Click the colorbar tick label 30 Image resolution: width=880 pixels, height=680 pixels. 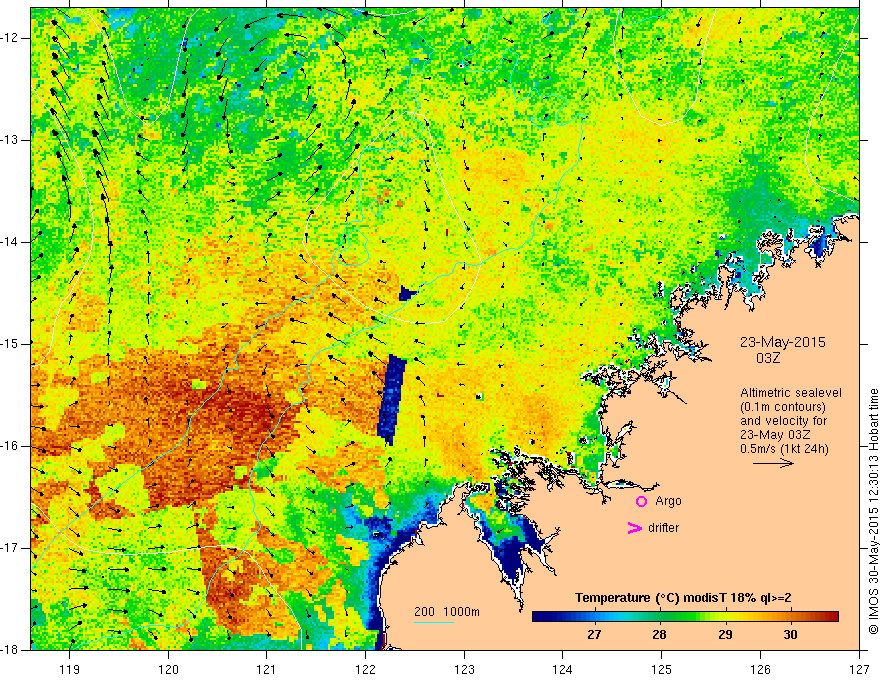790,635
